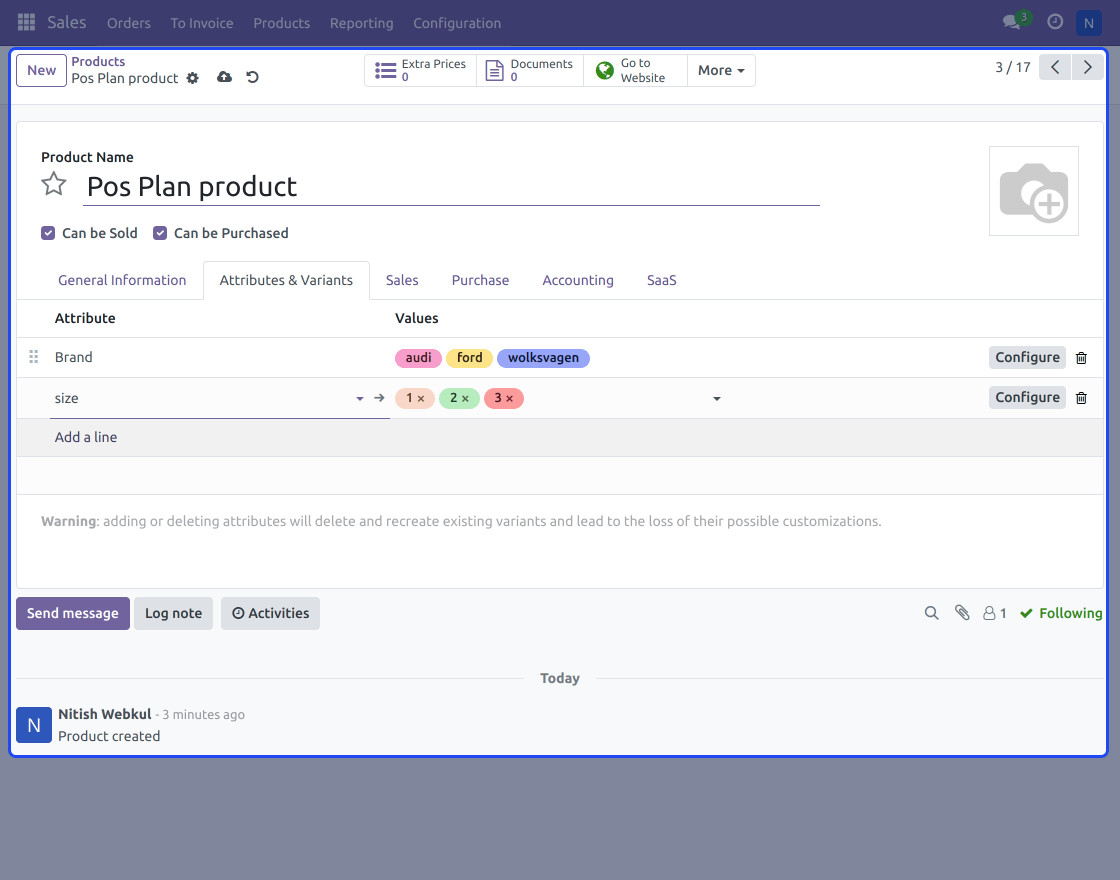Viewport: 1120px width, 880px height.
Task: Select the yellow ford value tag
Action: coord(469,358)
